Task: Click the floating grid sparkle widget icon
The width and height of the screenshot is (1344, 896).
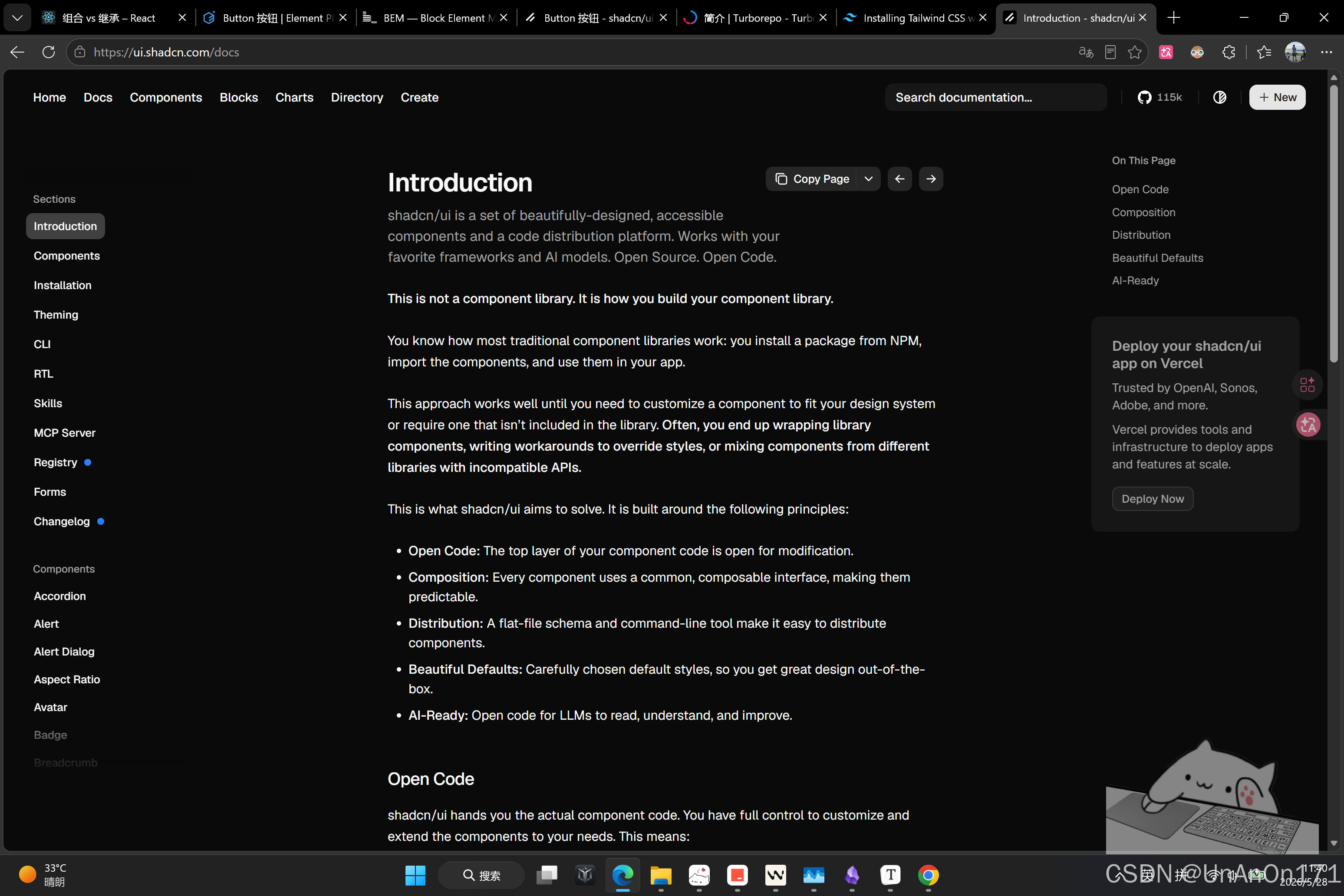Action: tap(1308, 385)
